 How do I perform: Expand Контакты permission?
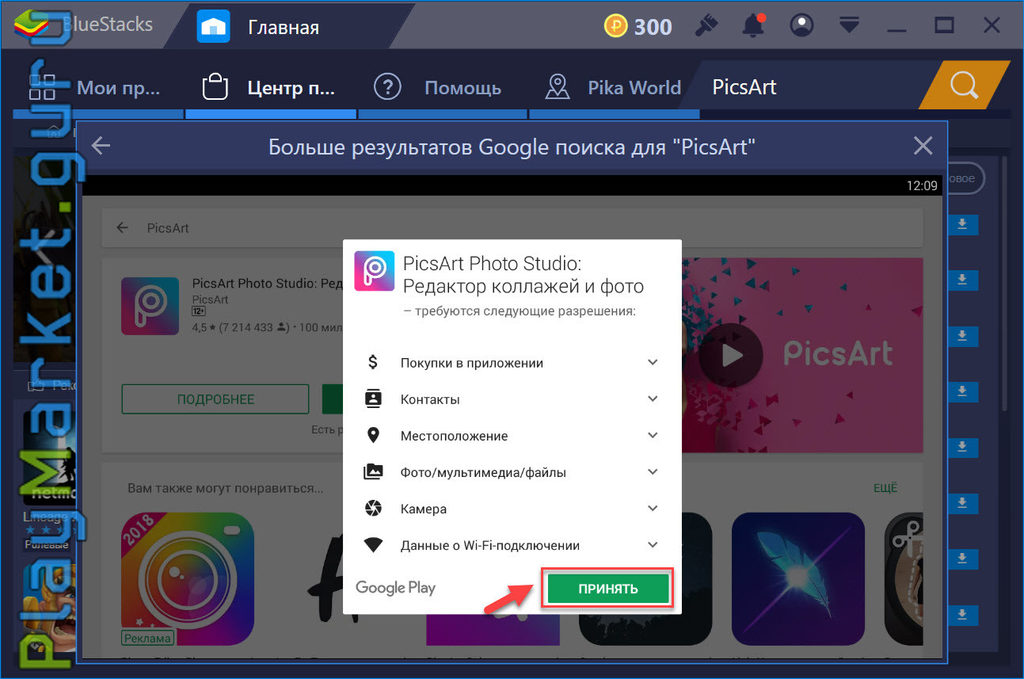[x=652, y=399]
